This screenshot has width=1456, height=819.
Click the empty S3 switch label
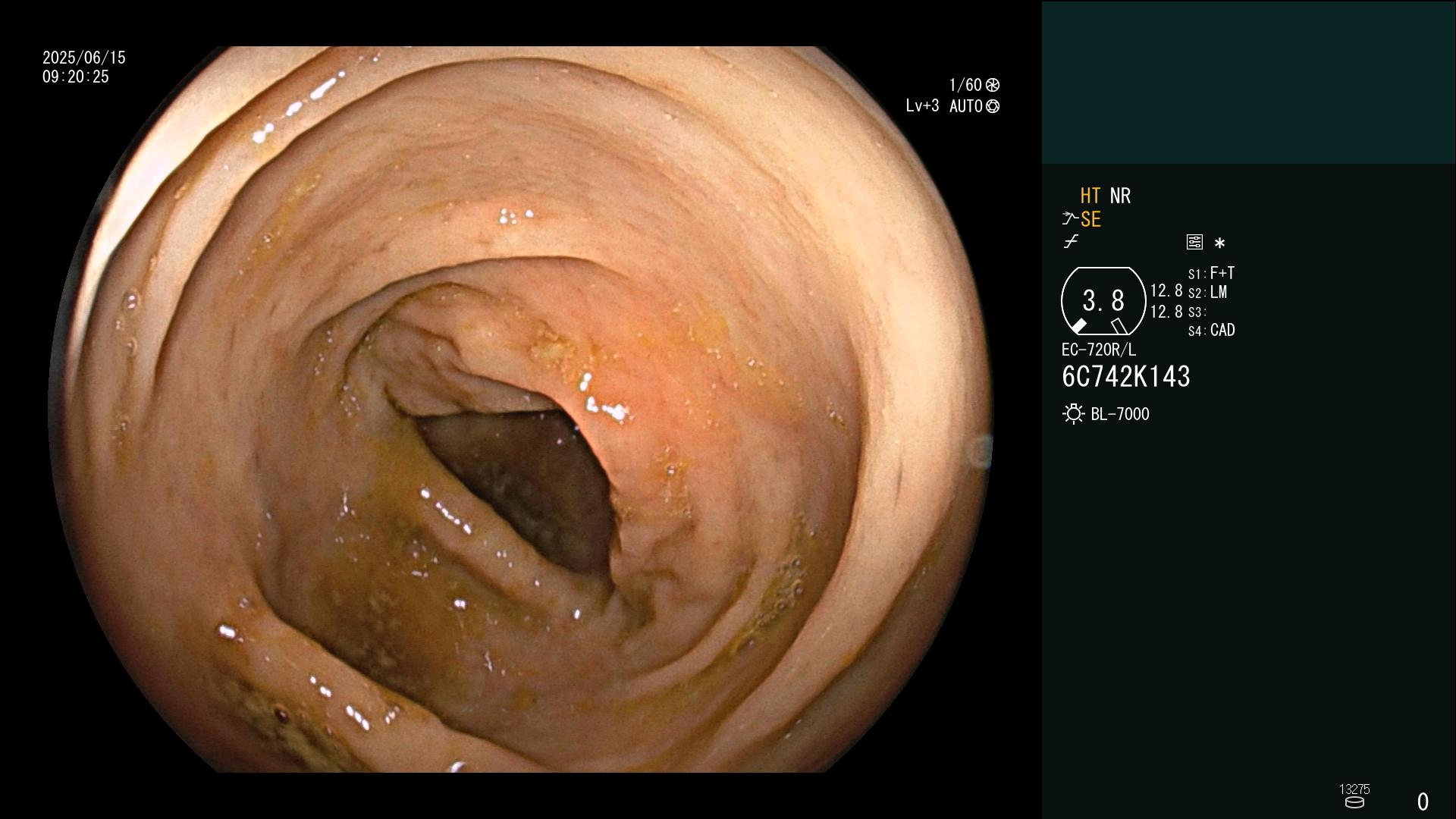pos(1197,312)
